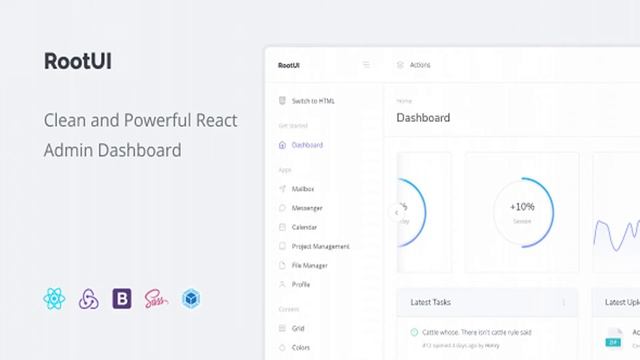
Task: Click the RootUI logo in the dashboard header
Action: click(x=289, y=65)
